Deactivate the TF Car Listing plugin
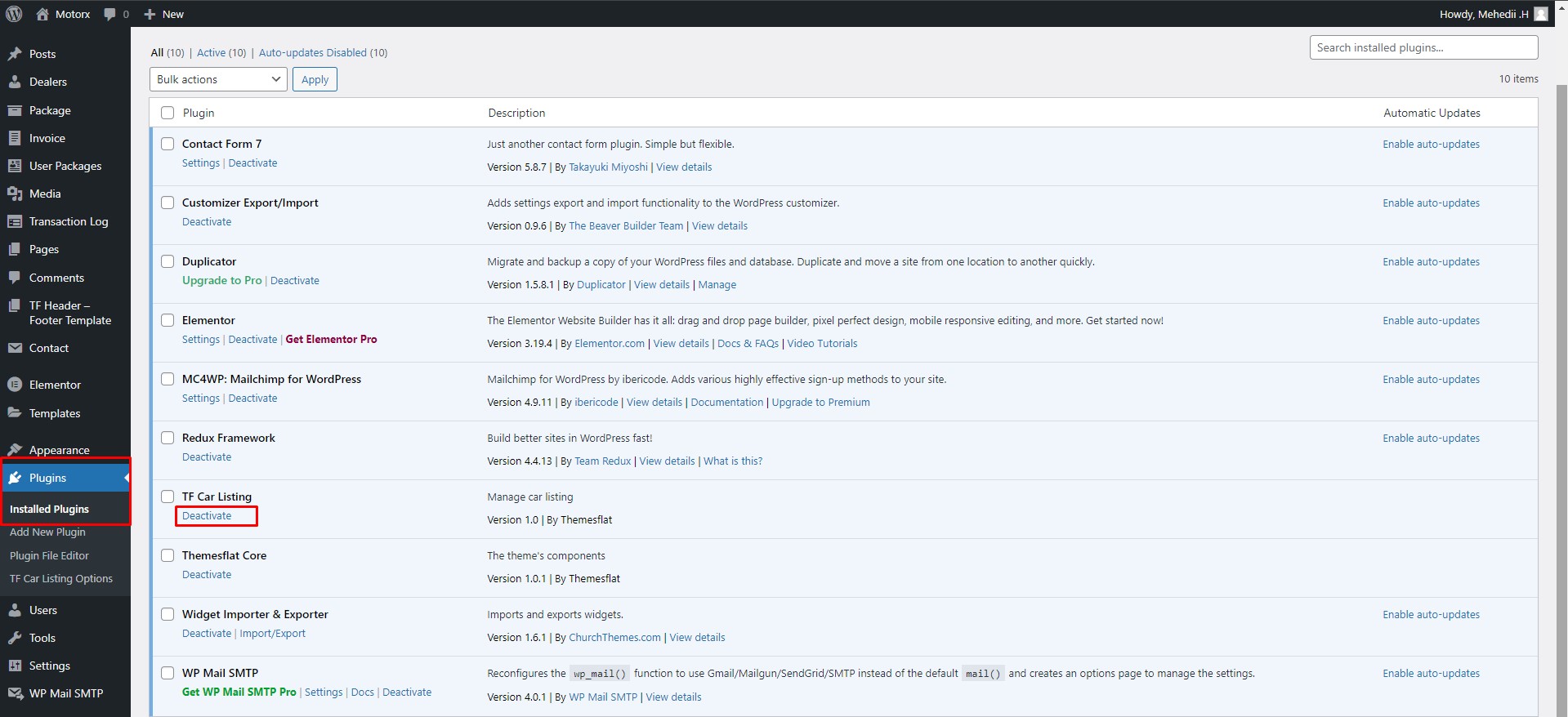1568x717 pixels. 207,515
